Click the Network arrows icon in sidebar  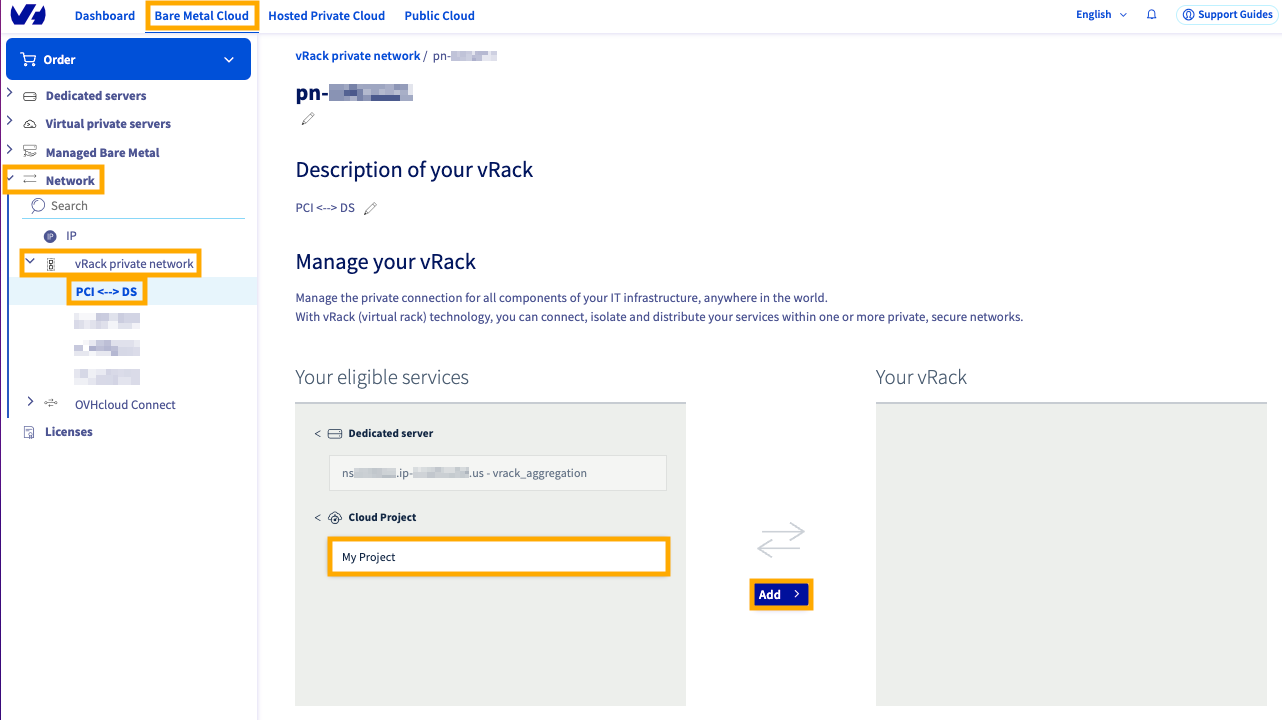pyautogui.click(x=29, y=180)
